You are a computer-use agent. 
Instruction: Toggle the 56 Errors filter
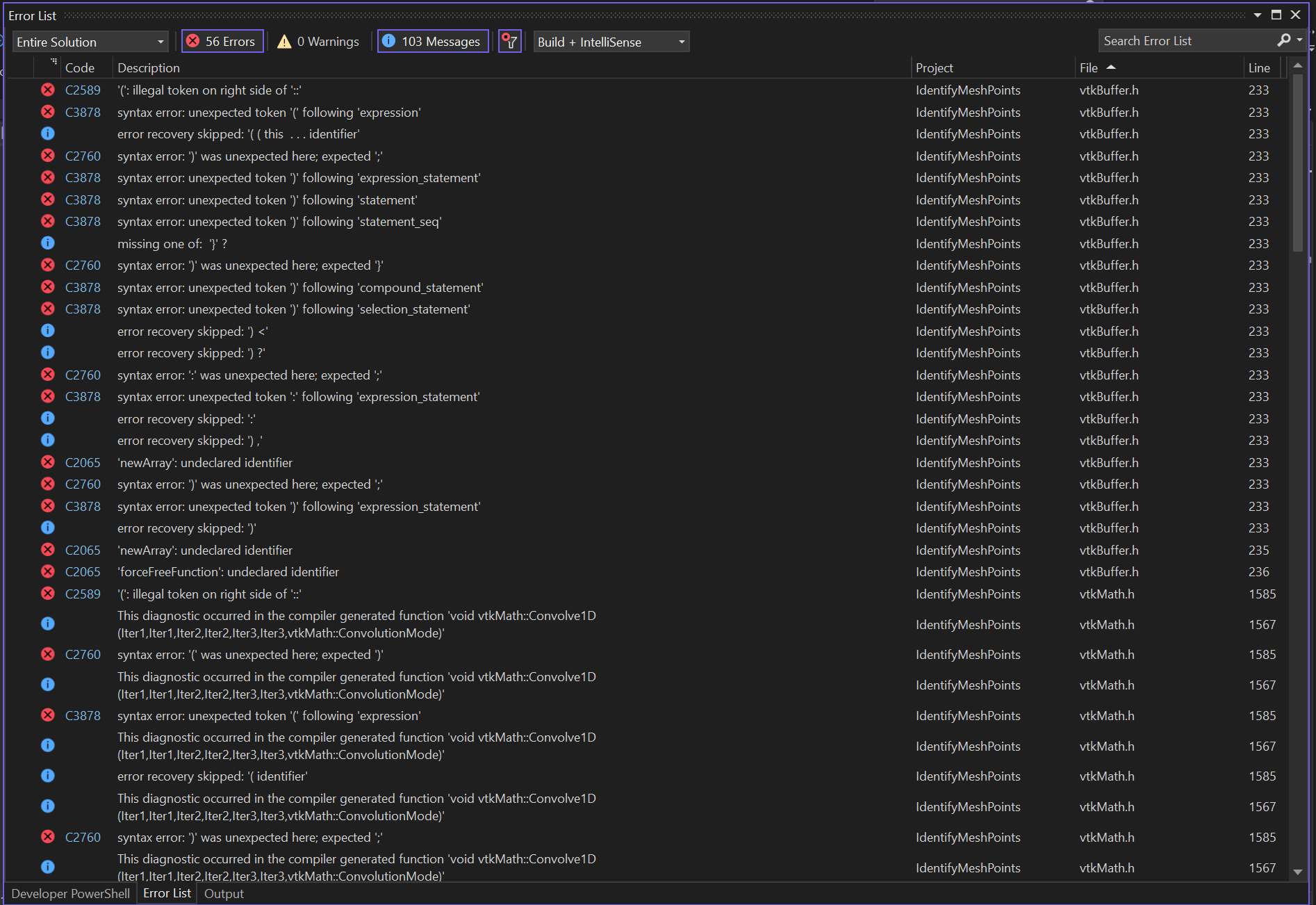pos(222,41)
